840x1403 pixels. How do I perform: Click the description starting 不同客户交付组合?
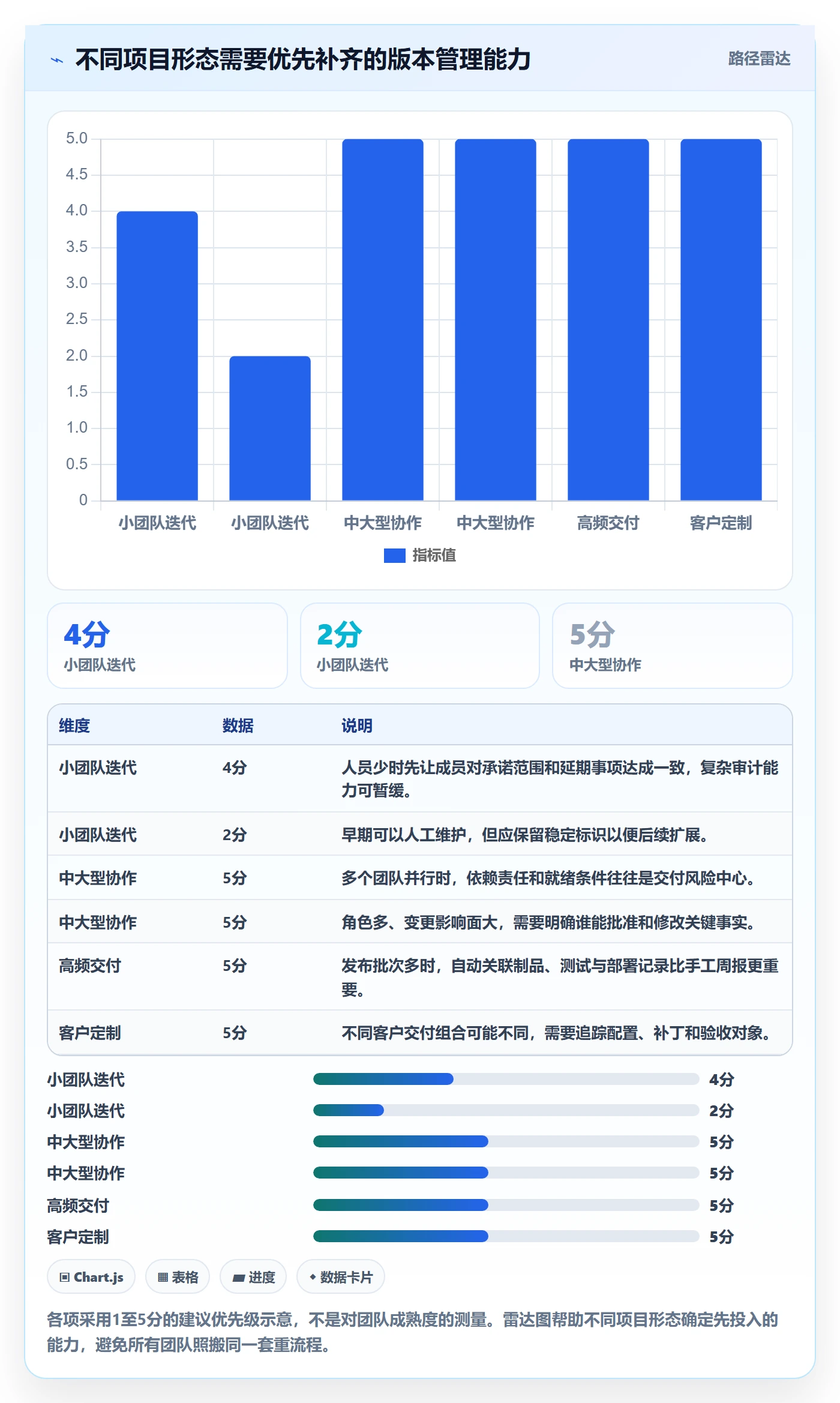tap(557, 1033)
